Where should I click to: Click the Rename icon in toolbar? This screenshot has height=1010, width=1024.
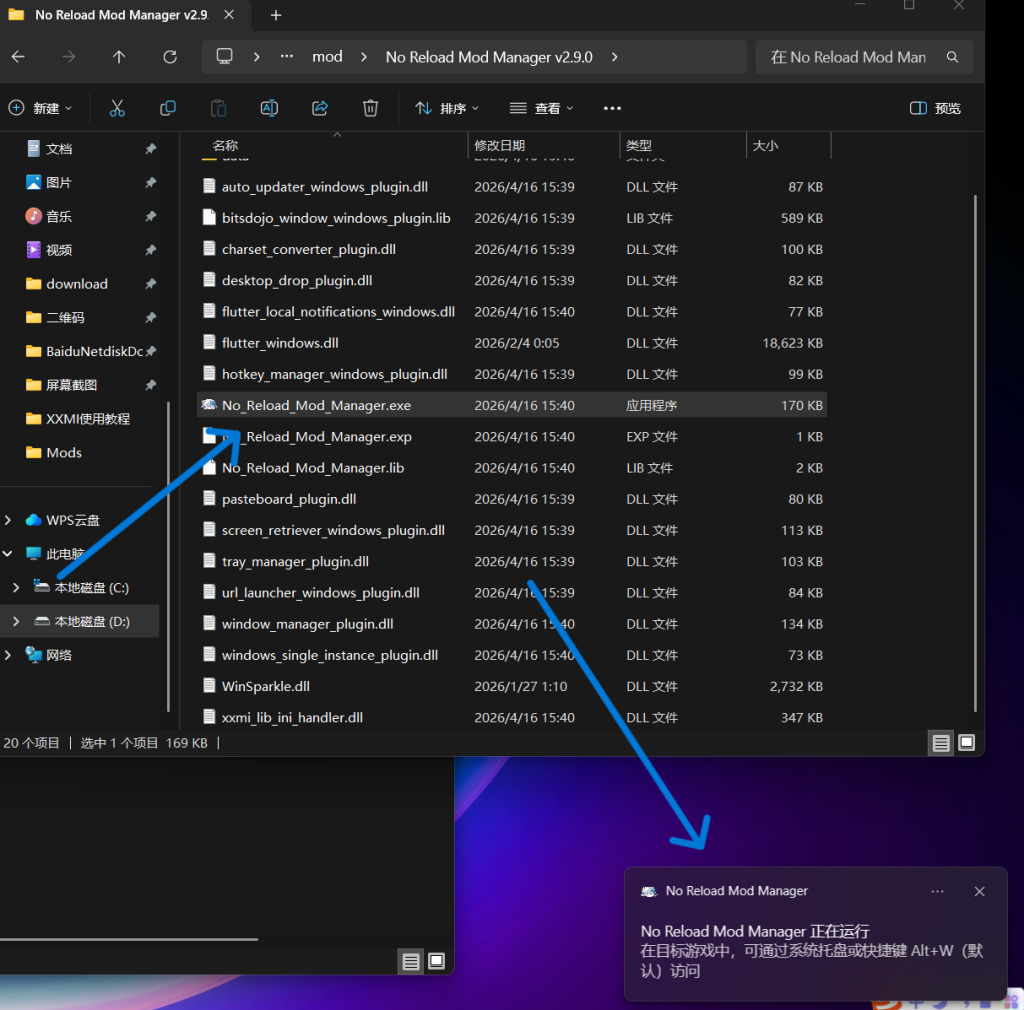[269, 108]
